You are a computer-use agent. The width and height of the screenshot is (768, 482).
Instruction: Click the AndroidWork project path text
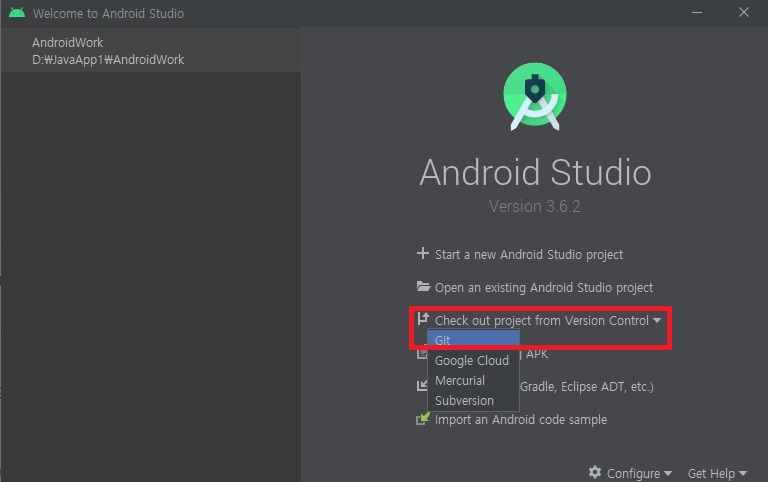108,60
